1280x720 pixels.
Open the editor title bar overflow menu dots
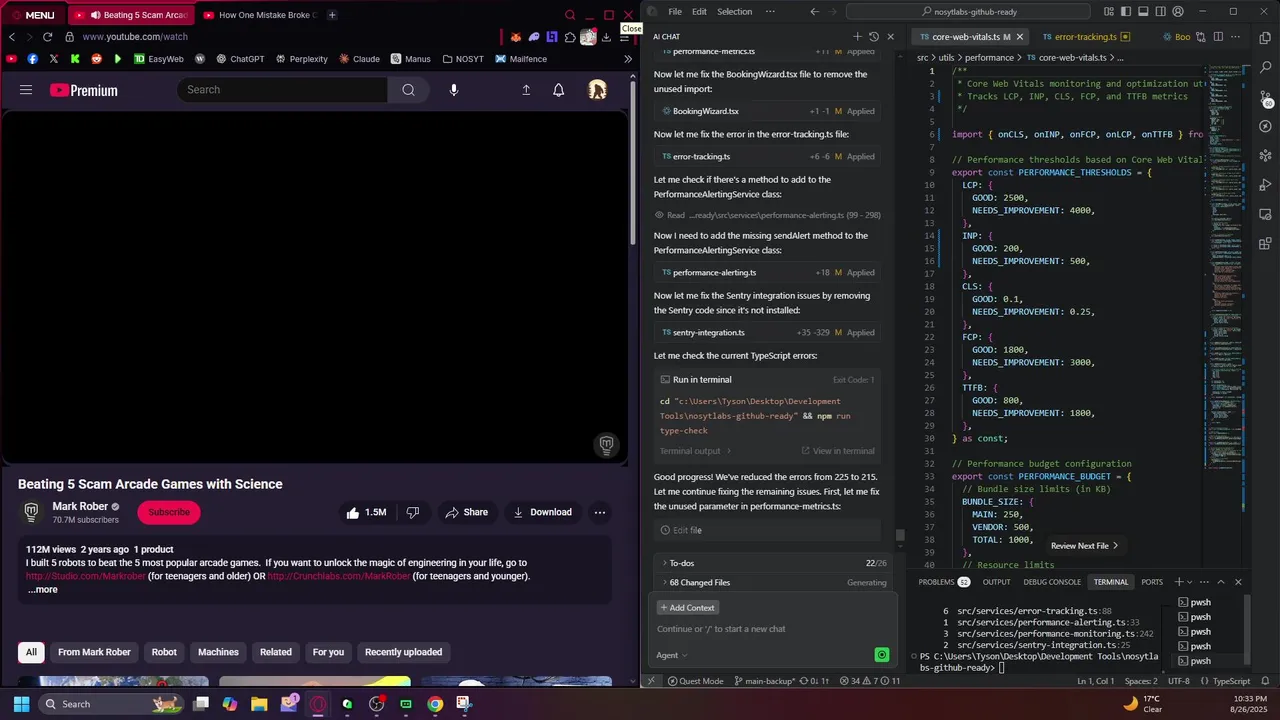[x=770, y=12]
